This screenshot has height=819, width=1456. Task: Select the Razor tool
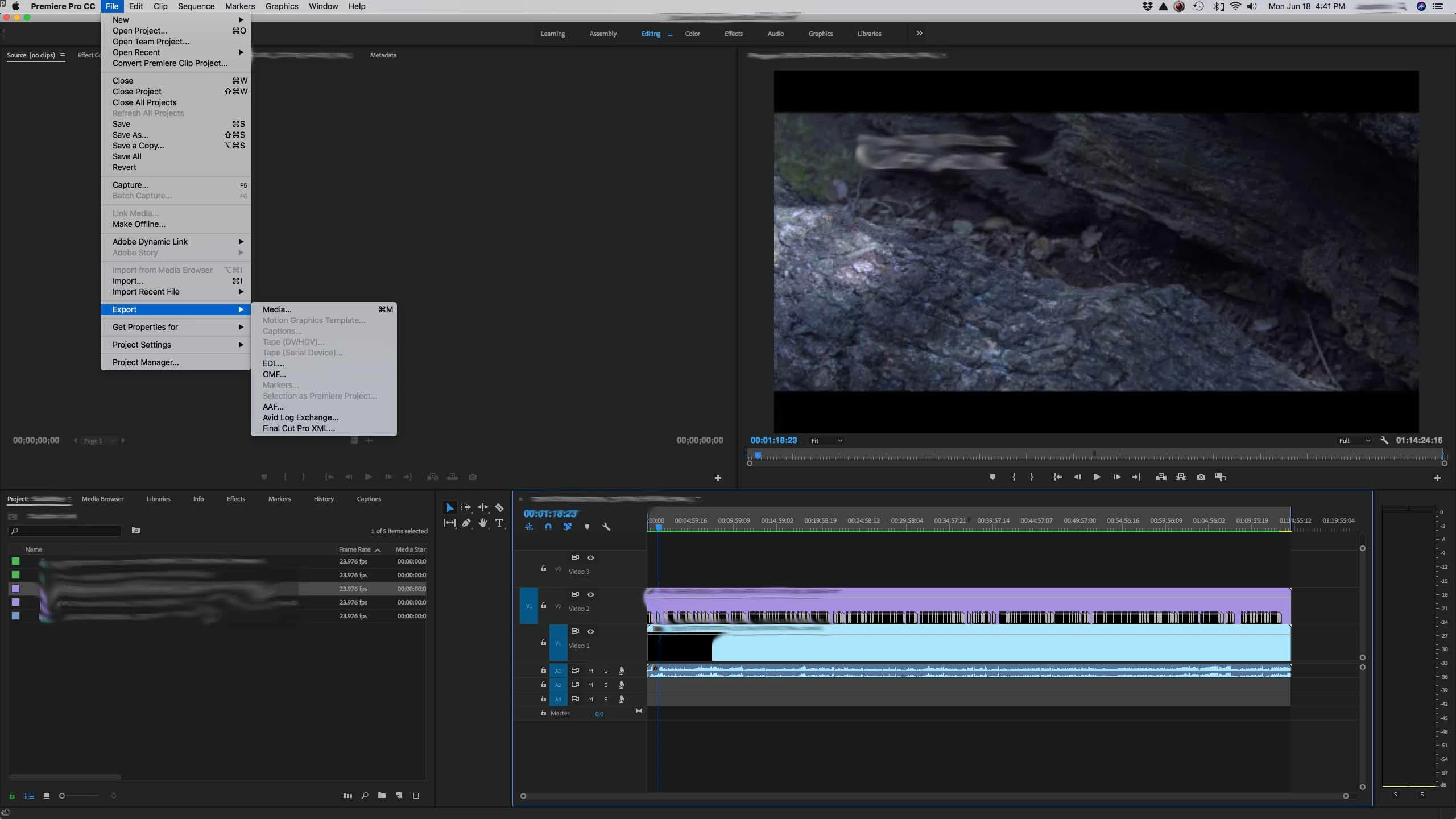click(x=499, y=507)
